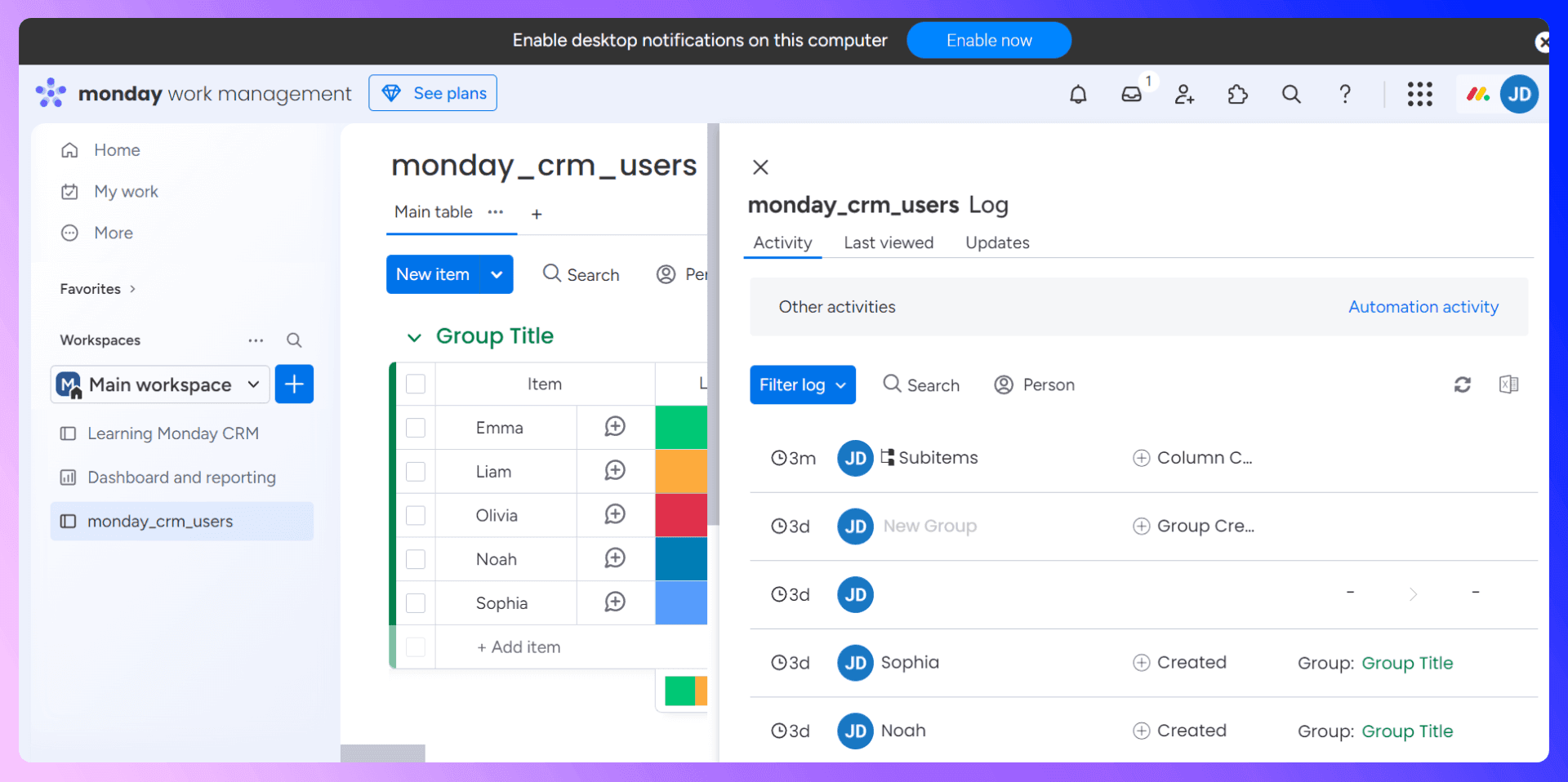Export activity log to Excel icon
The height and width of the screenshot is (782, 1568).
1508,384
